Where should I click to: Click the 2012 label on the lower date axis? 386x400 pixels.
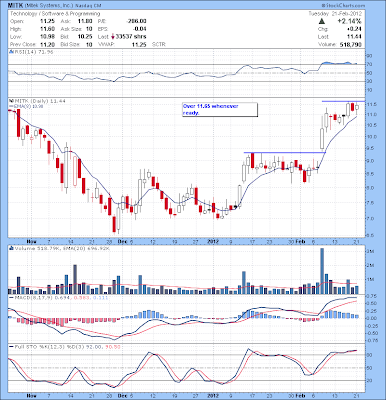click(213, 396)
